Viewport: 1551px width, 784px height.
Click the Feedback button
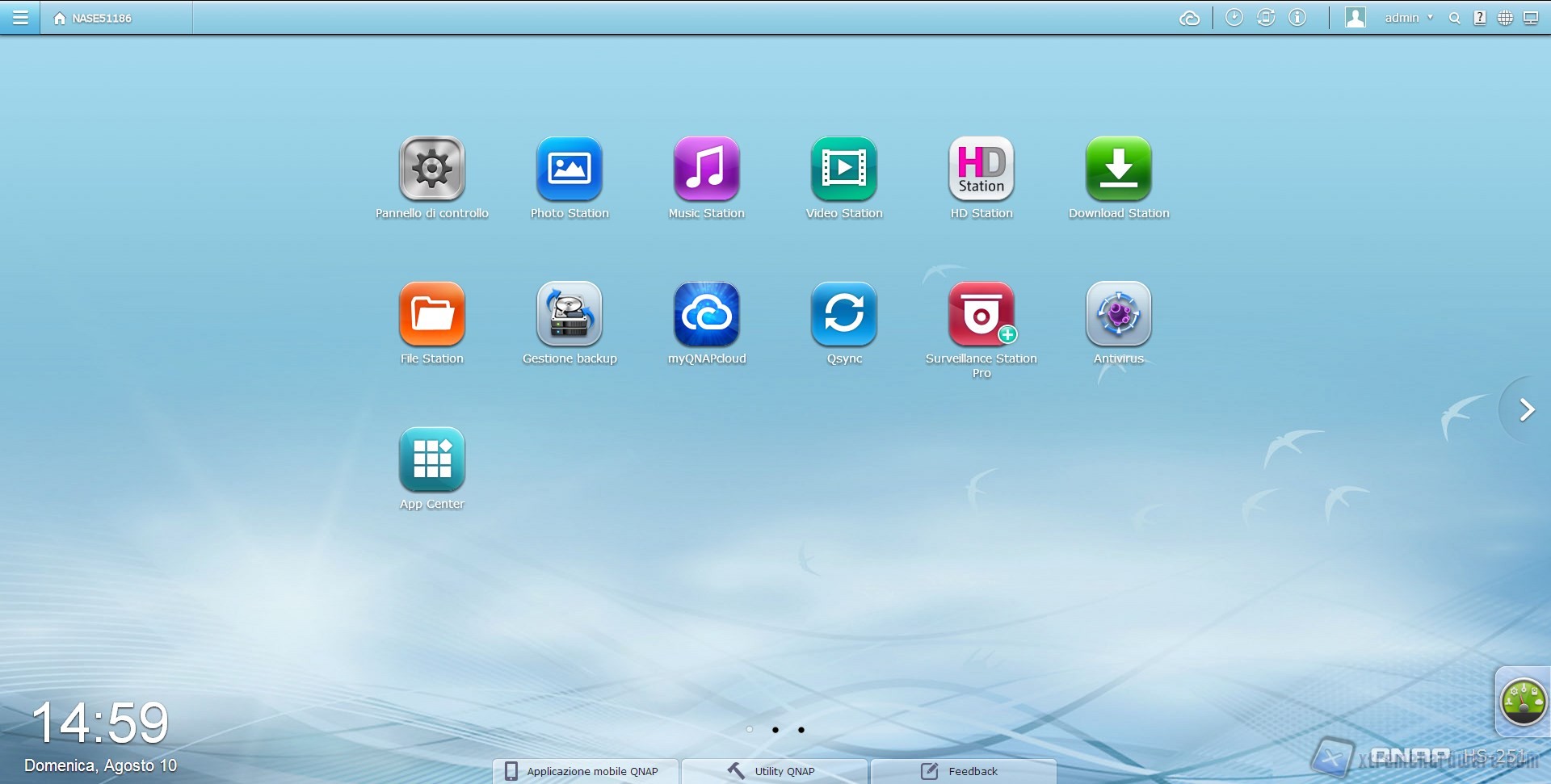click(x=963, y=771)
